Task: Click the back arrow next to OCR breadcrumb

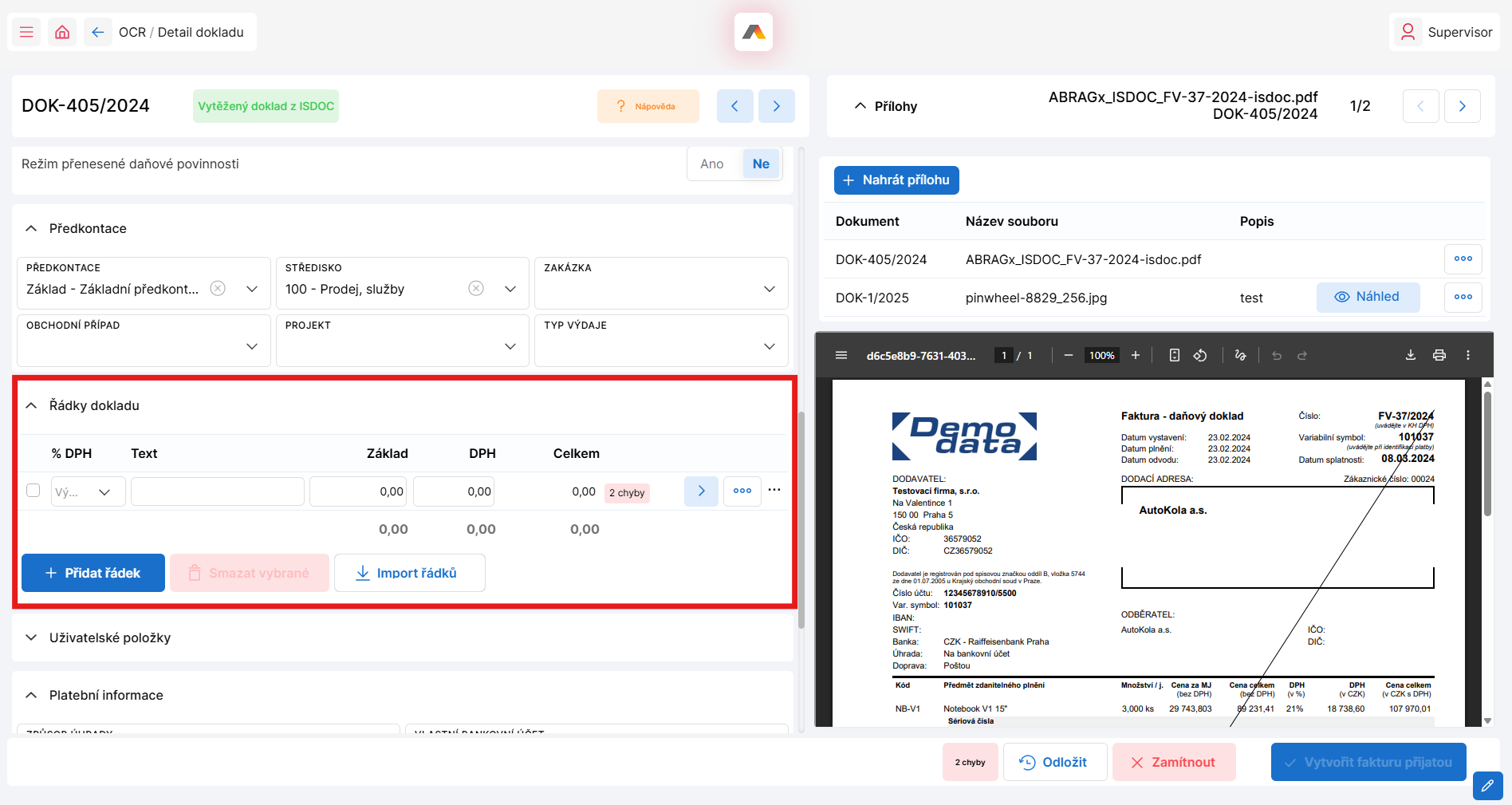Action: point(98,32)
